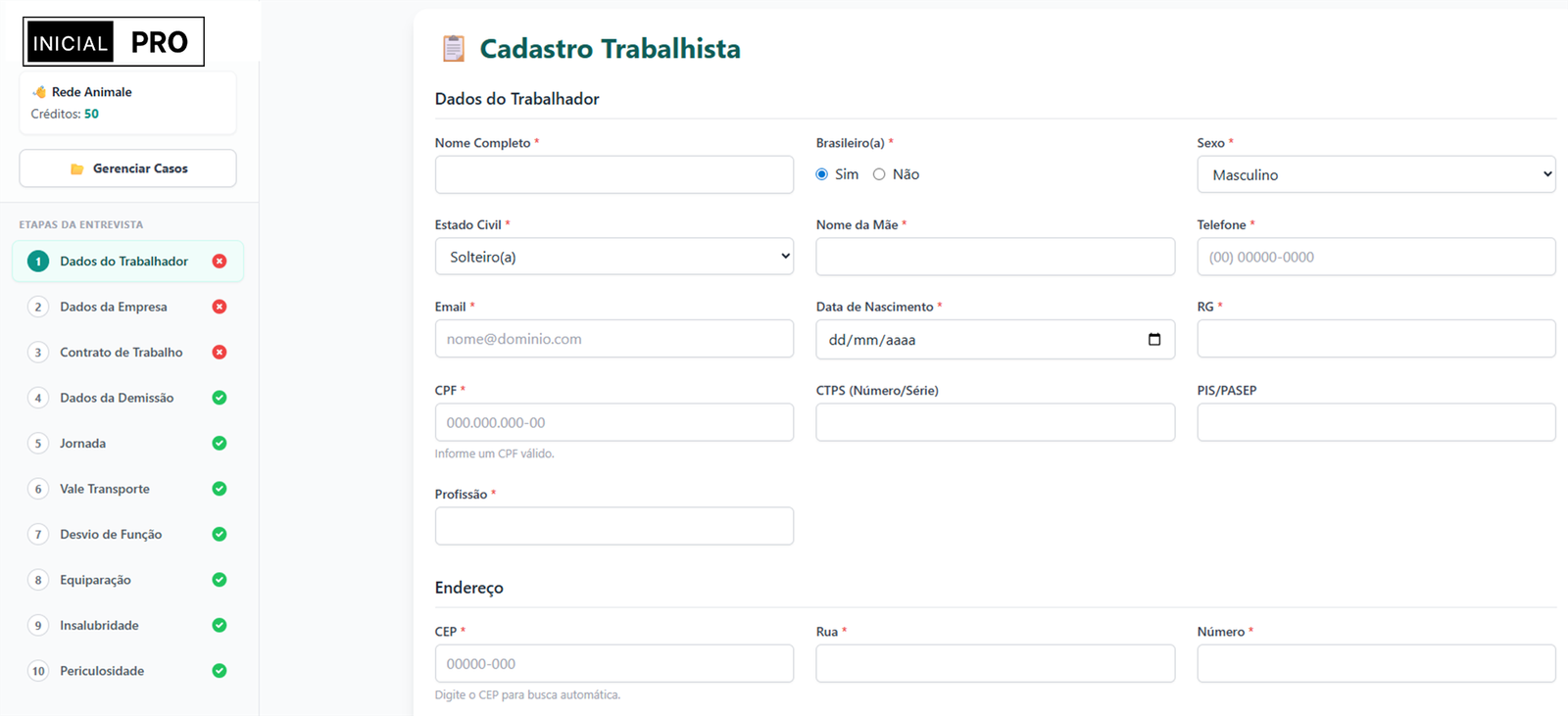Click the green check icon next to Jornada
1568x716 pixels.
coord(220,443)
